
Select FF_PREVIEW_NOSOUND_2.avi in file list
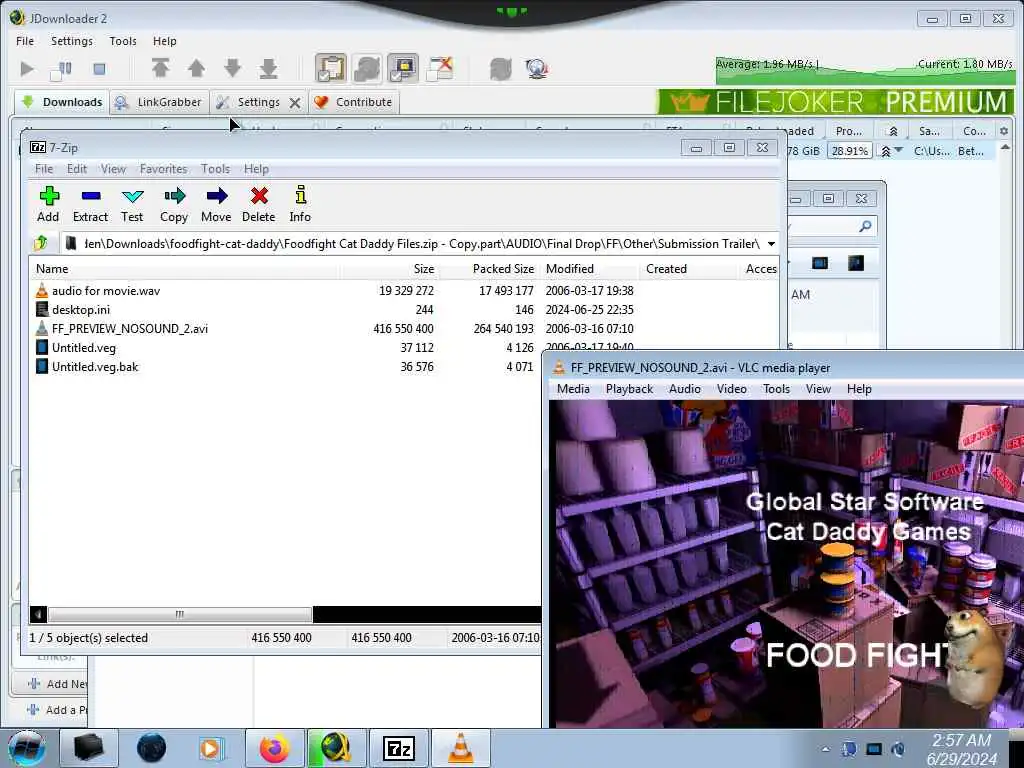point(129,329)
